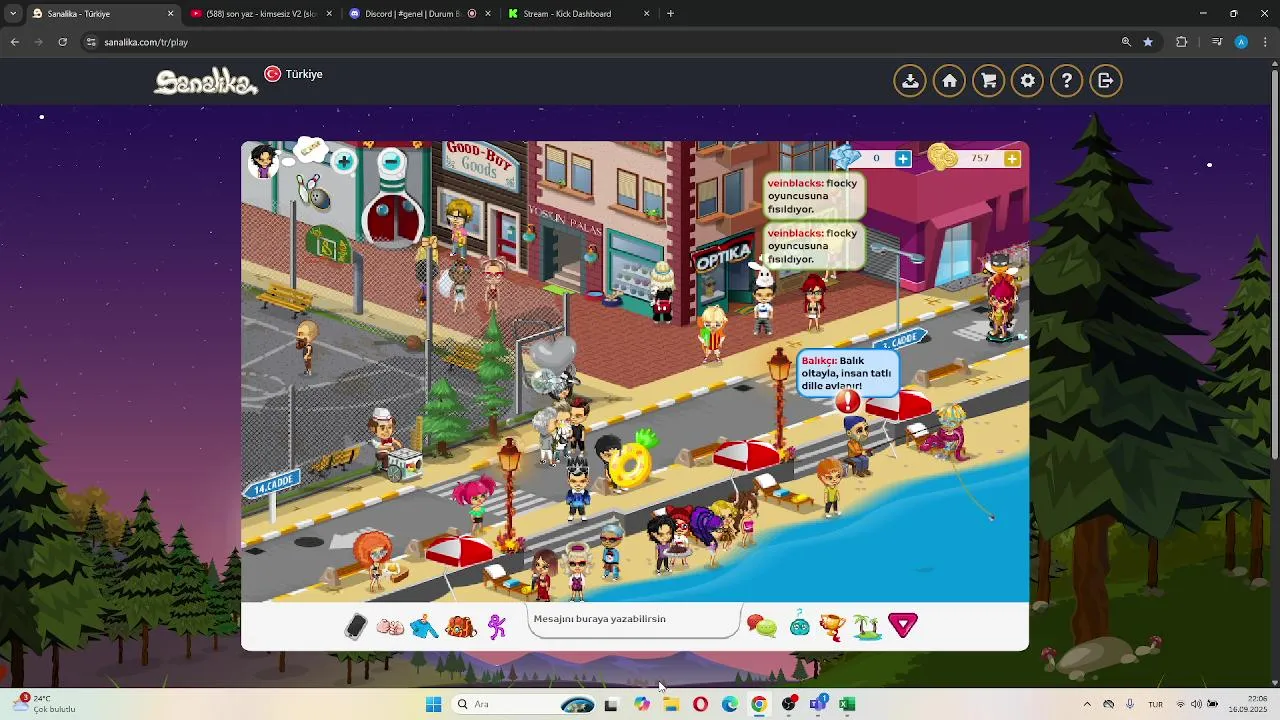Open a new browser tab
1280x720 pixels.
pyautogui.click(x=670, y=14)
